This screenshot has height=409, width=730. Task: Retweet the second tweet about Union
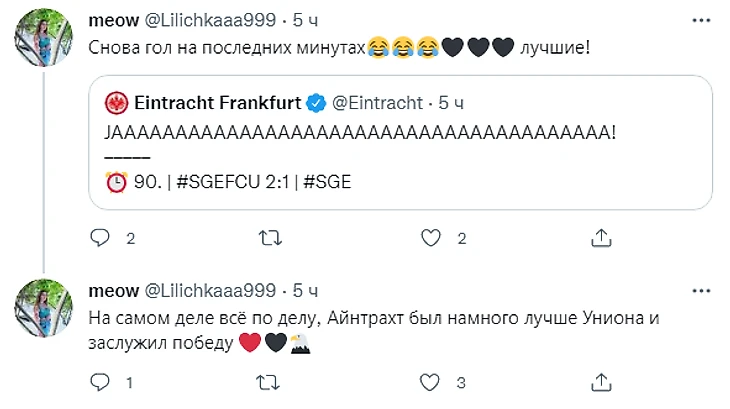point(270,382)
